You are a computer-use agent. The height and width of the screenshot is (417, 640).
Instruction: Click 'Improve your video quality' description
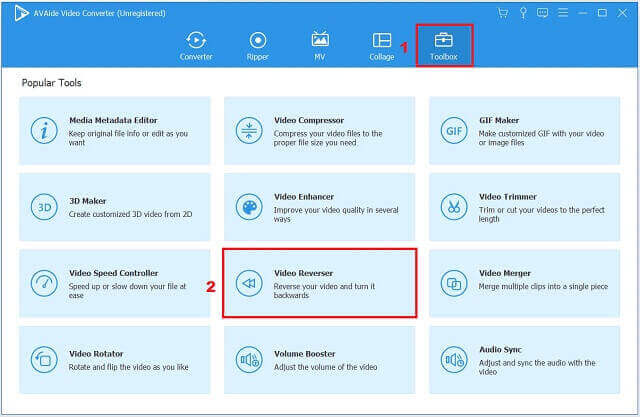(336, 214)
